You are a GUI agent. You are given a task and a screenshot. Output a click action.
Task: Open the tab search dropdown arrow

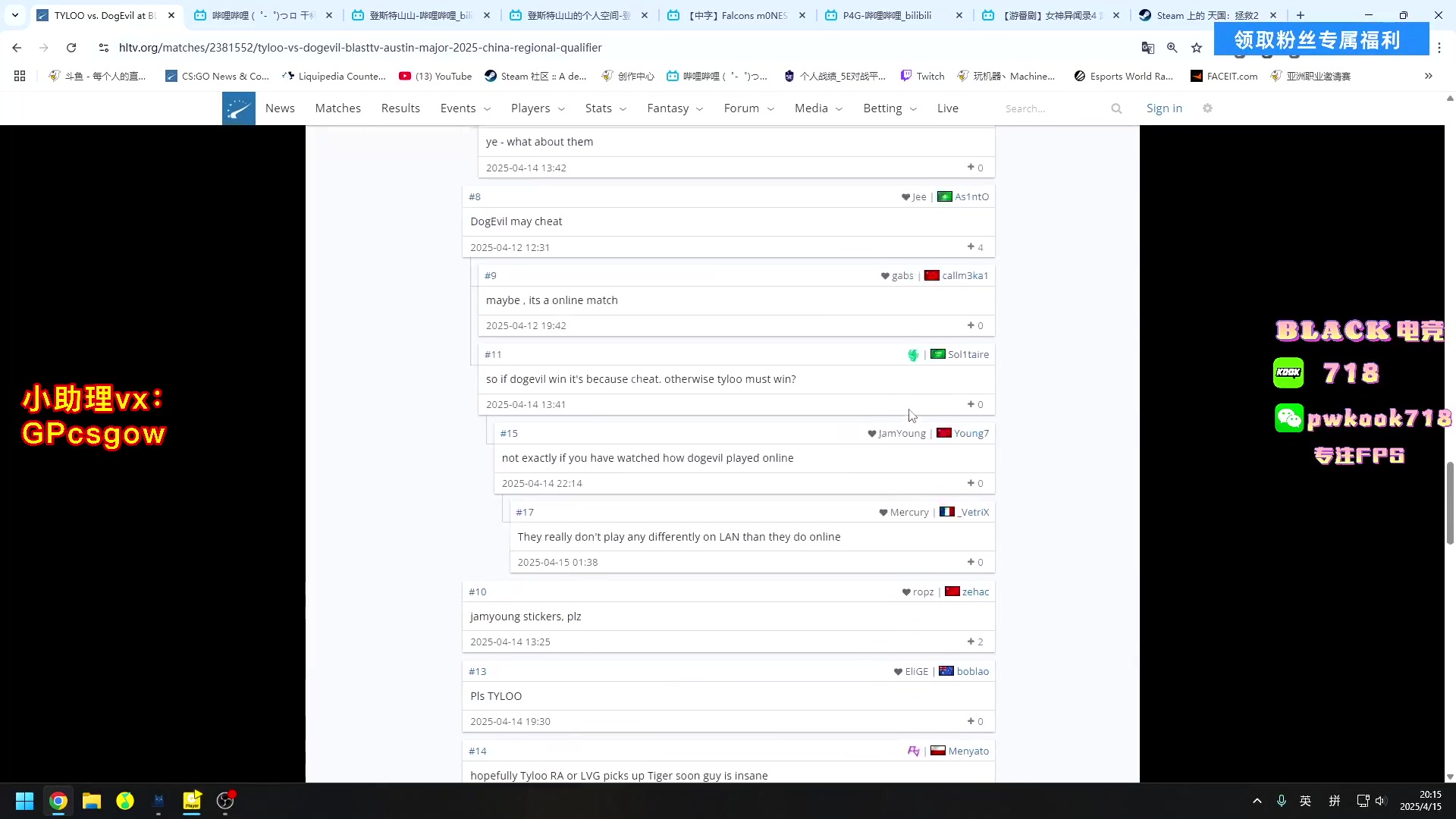[x=14, y=15]
